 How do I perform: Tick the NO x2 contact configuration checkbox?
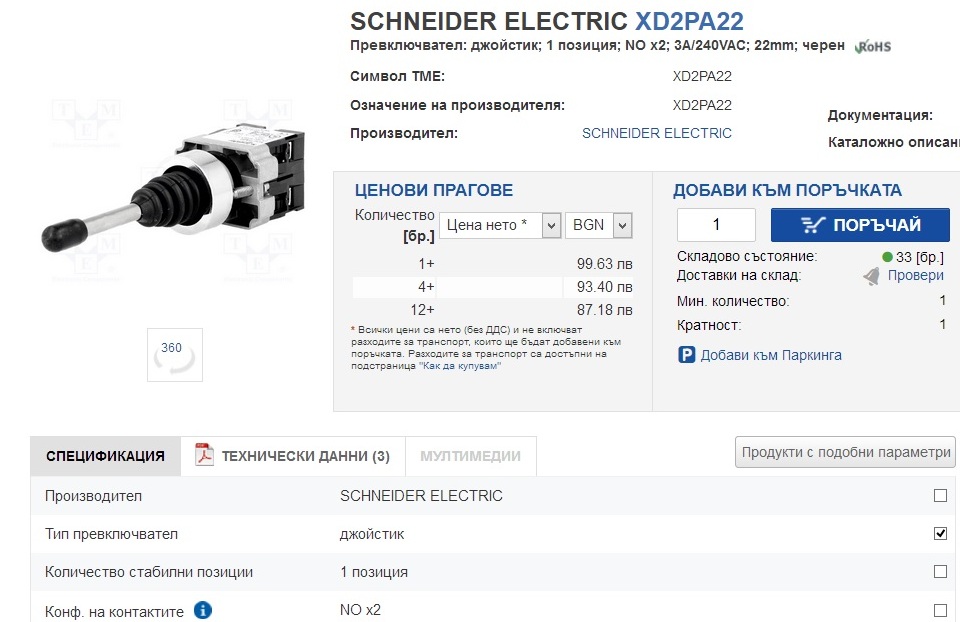(940, 610)
